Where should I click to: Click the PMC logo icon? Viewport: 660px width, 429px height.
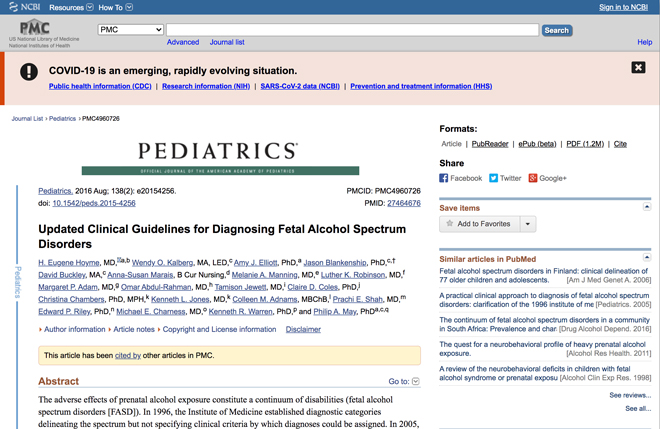[x=35, y=29]
